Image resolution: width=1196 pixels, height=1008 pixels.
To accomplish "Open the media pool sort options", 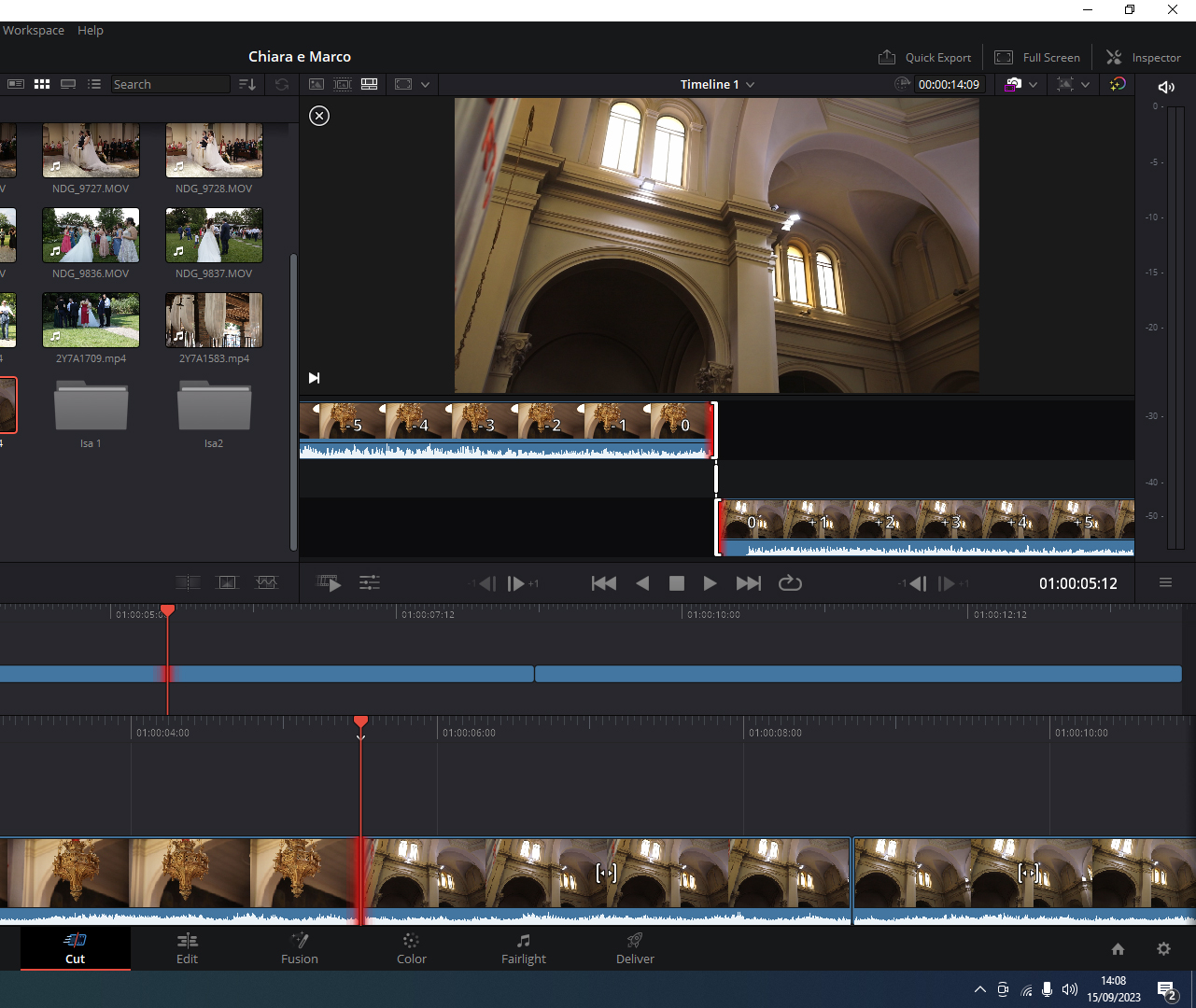I will (247, 84).
